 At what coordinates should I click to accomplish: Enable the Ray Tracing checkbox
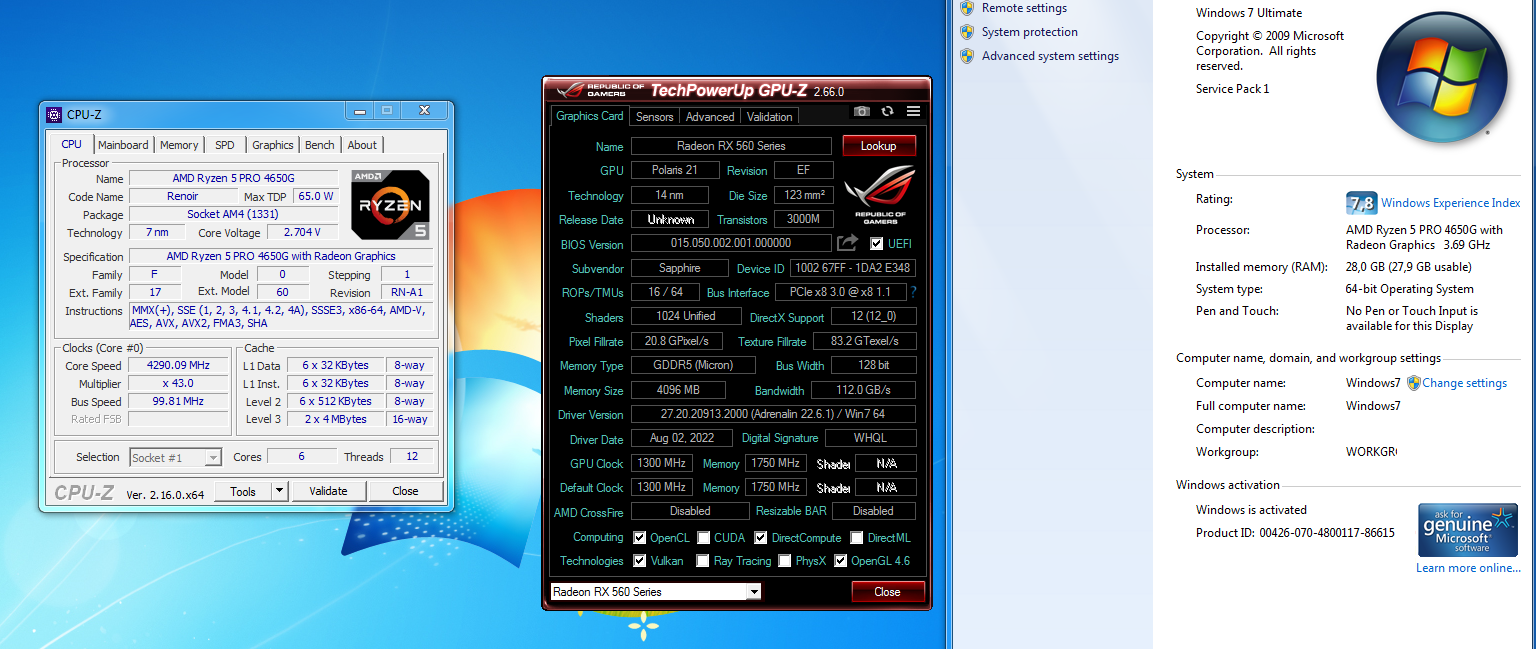(703, 561)
